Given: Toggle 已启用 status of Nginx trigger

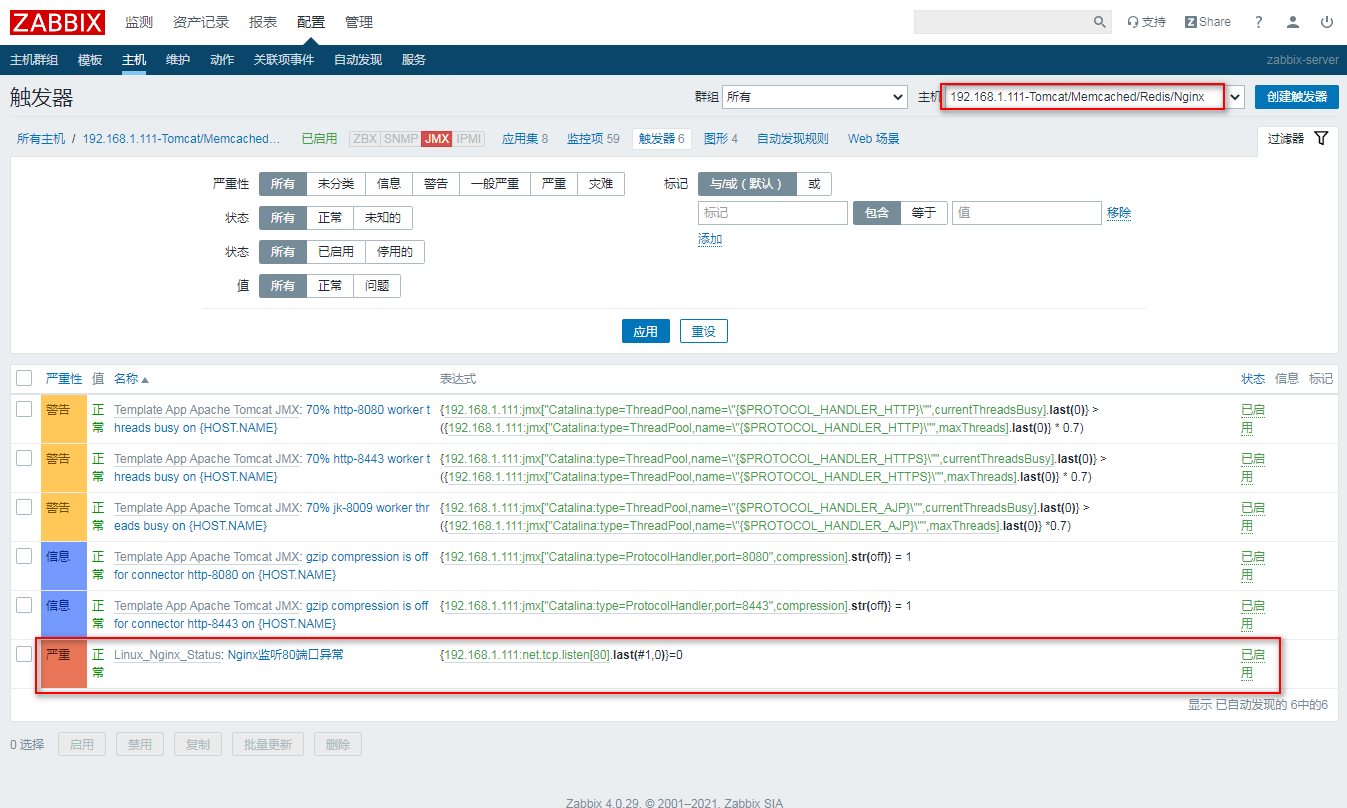Looking at the screenshot, I should [x=1253, y=664].
